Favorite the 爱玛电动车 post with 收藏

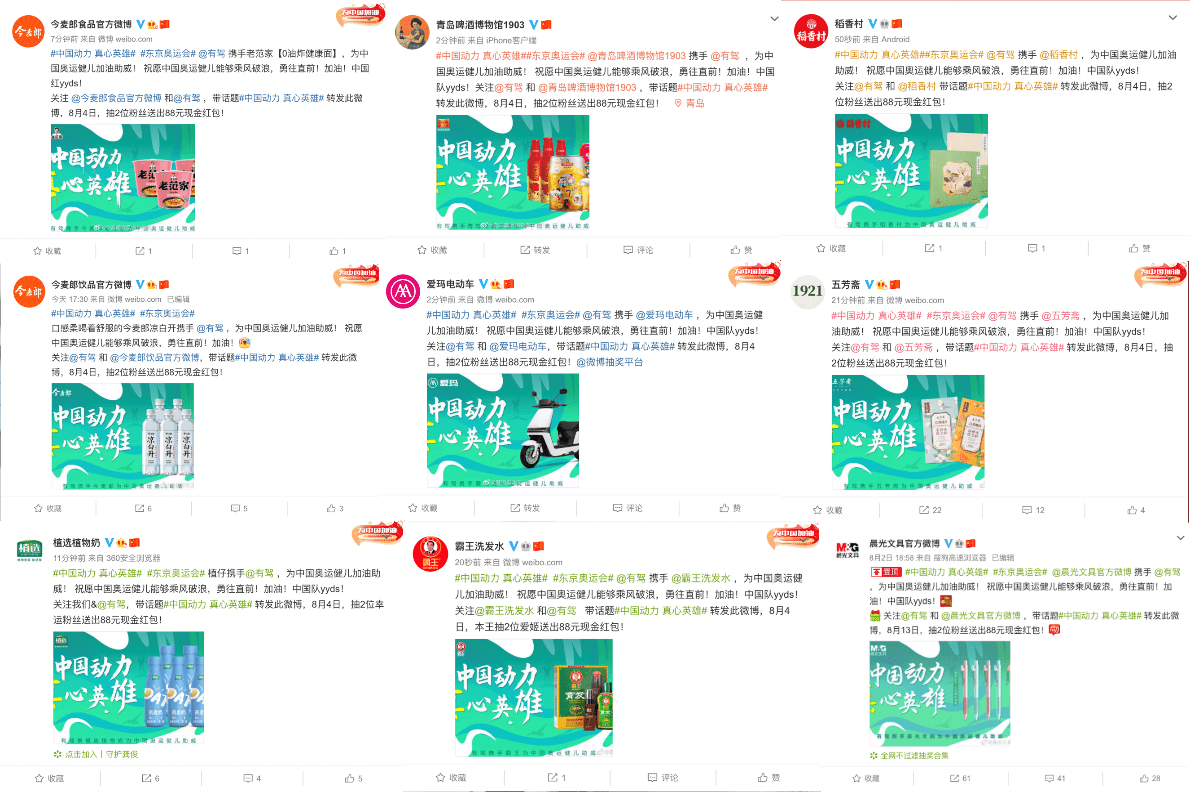pos(423,508)
